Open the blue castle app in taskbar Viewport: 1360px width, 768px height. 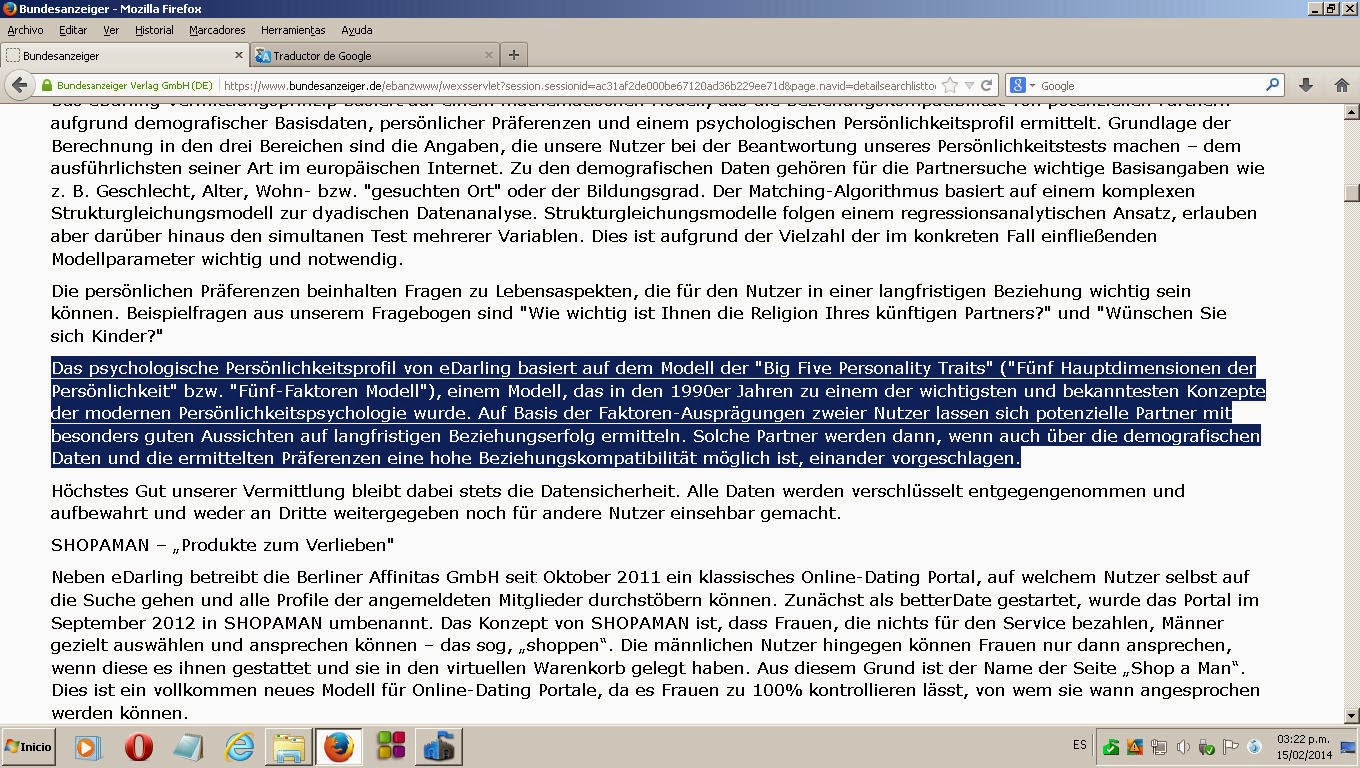click(x=438, y=747)
